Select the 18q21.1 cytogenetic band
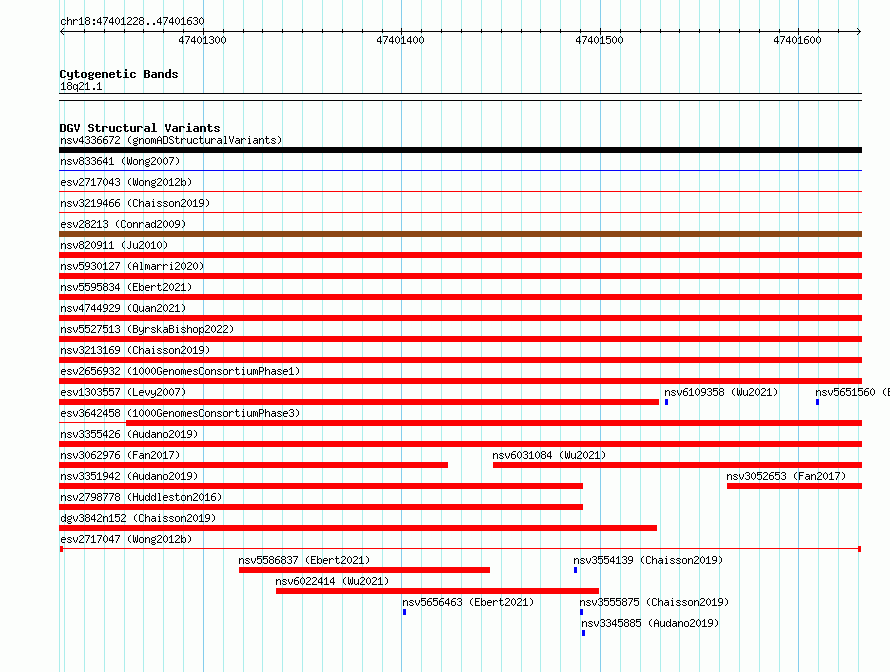This screenshot has width=890, height=672. 81,86
